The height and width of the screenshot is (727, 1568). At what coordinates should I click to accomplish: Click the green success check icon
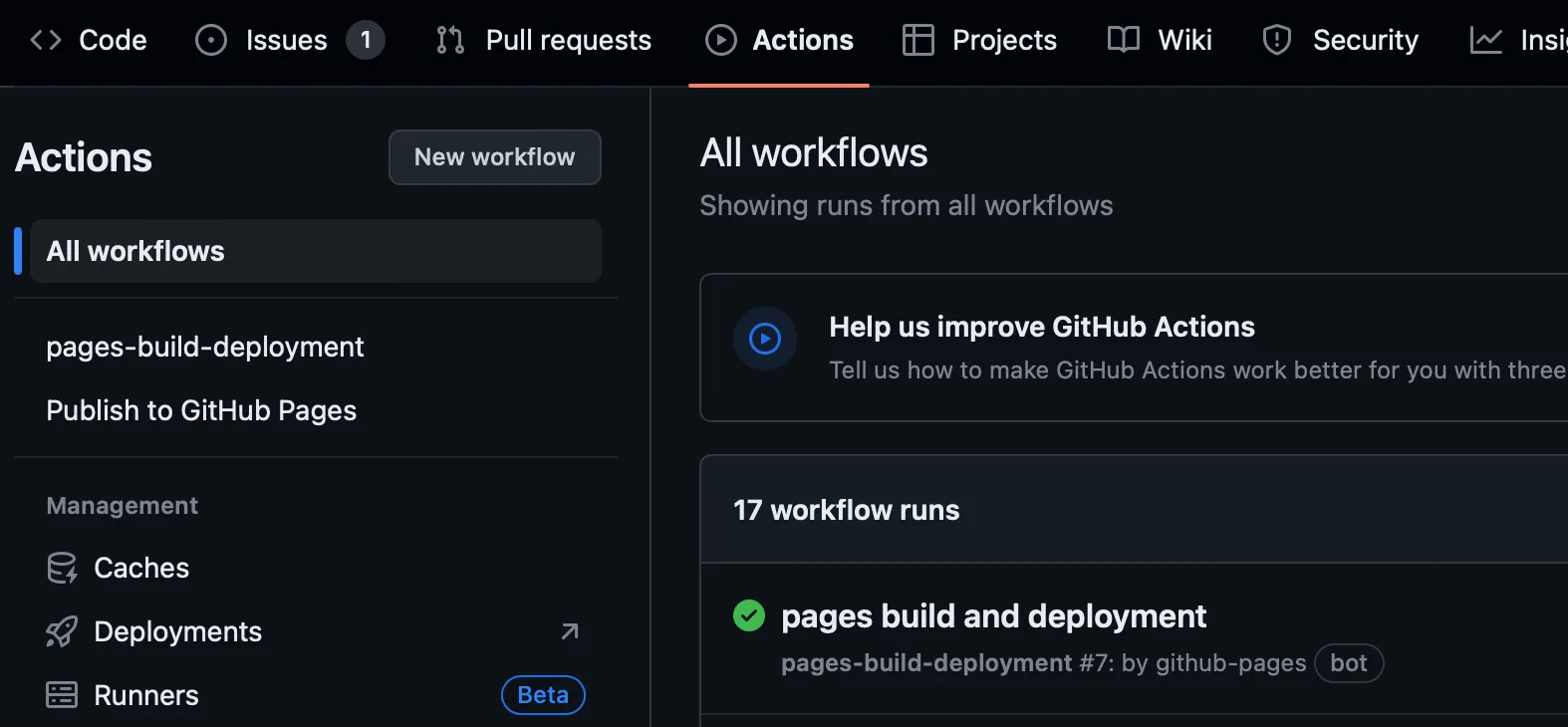click(749, 615)
